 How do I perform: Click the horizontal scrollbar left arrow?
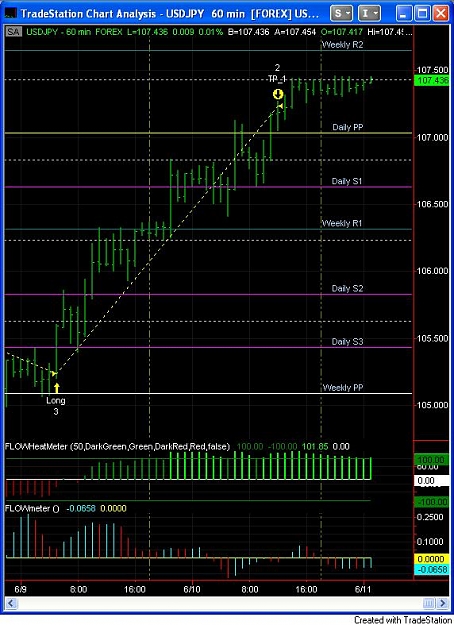point(11,603)
